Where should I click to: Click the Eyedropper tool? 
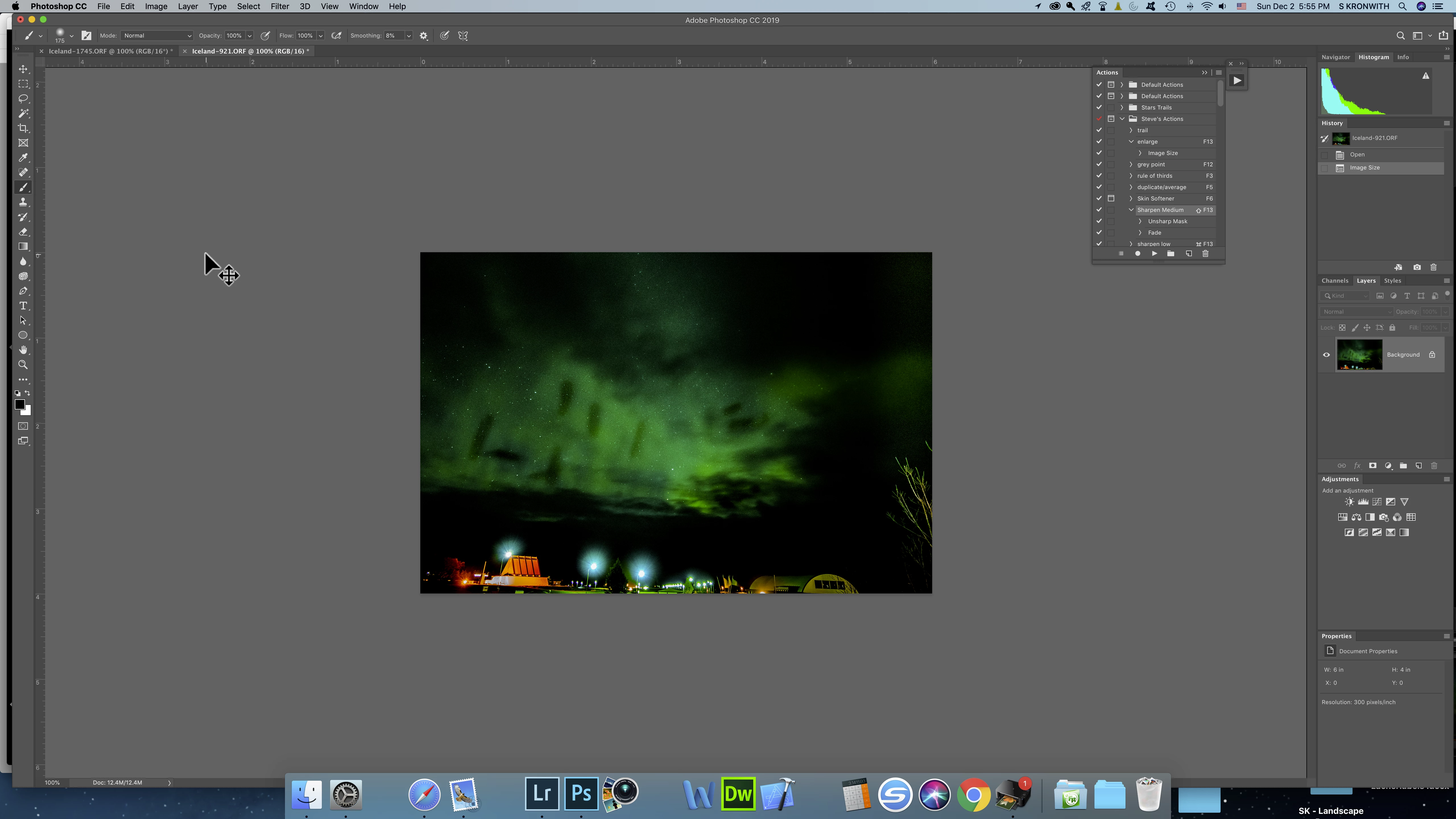pos(23,158)
